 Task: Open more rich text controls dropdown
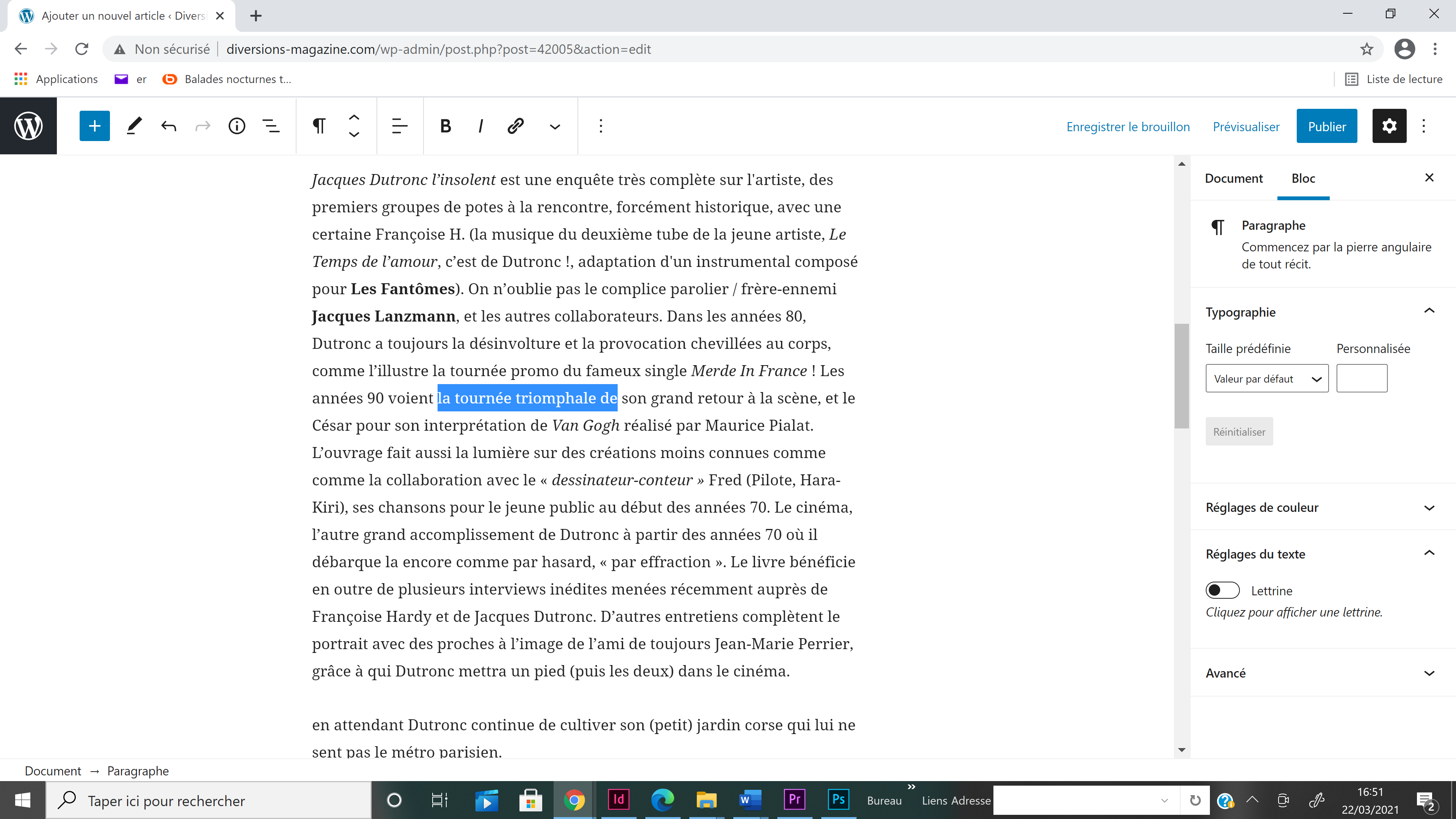point(555,127)
